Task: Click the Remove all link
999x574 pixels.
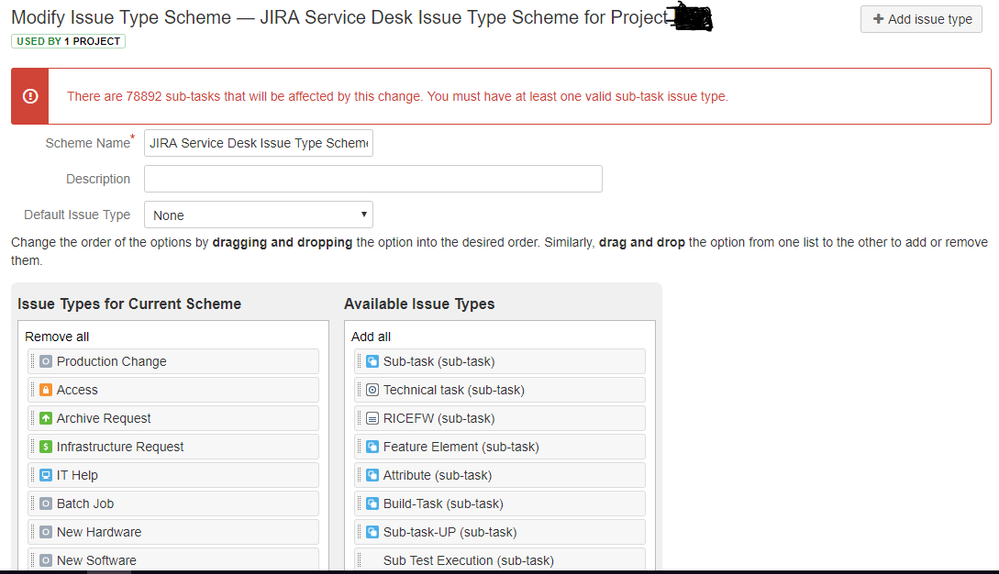Action: click(57, 336)
